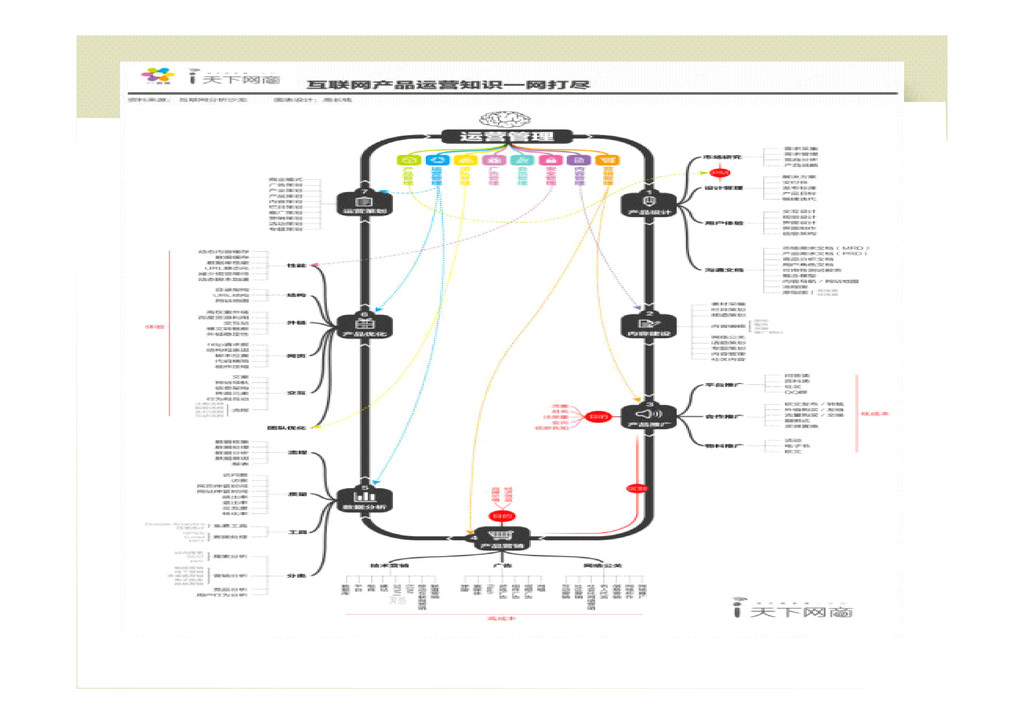1024x724 pixels.
Task: Click the brain illustration above 运营管理
Action: (505, 119)
